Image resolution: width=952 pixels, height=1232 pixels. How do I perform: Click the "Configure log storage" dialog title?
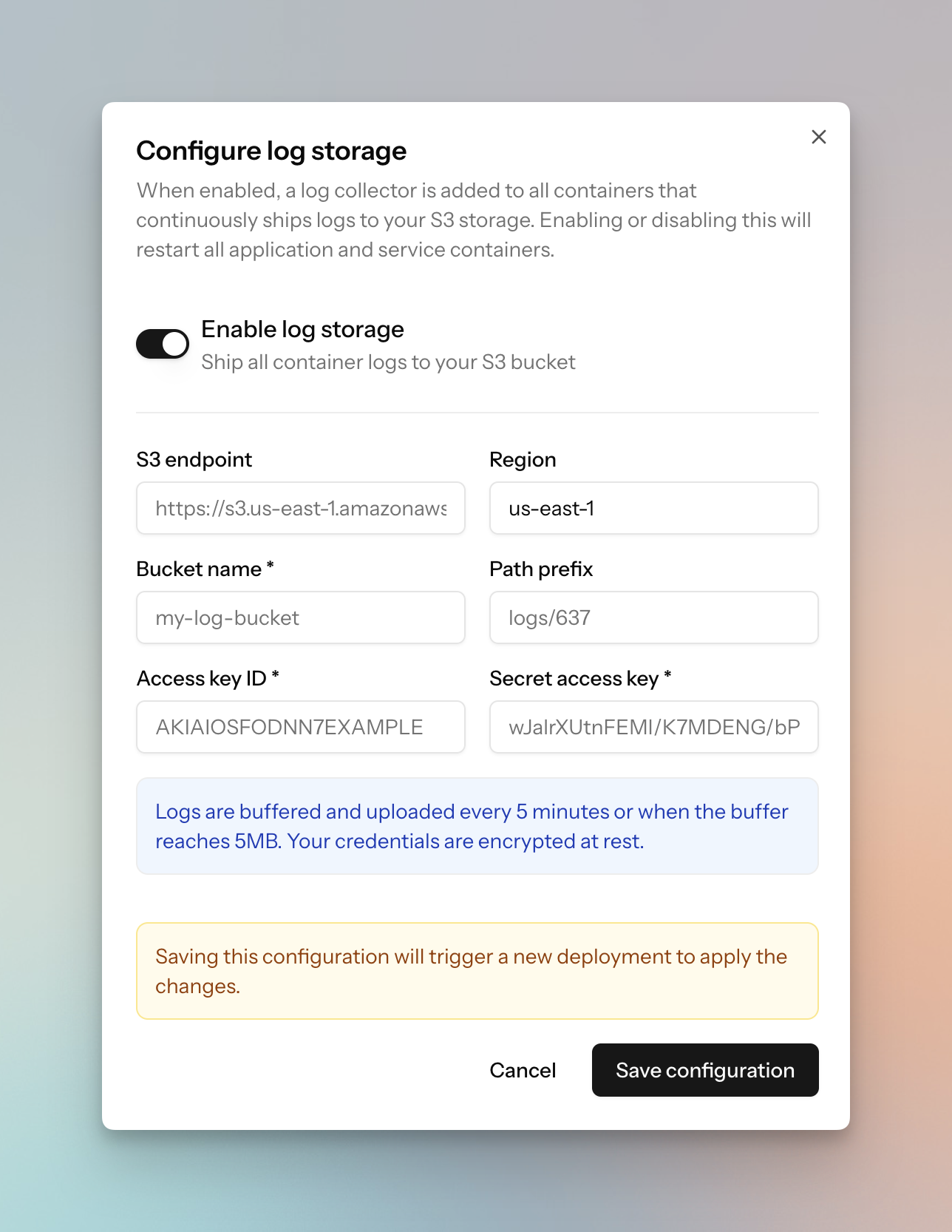271,151
